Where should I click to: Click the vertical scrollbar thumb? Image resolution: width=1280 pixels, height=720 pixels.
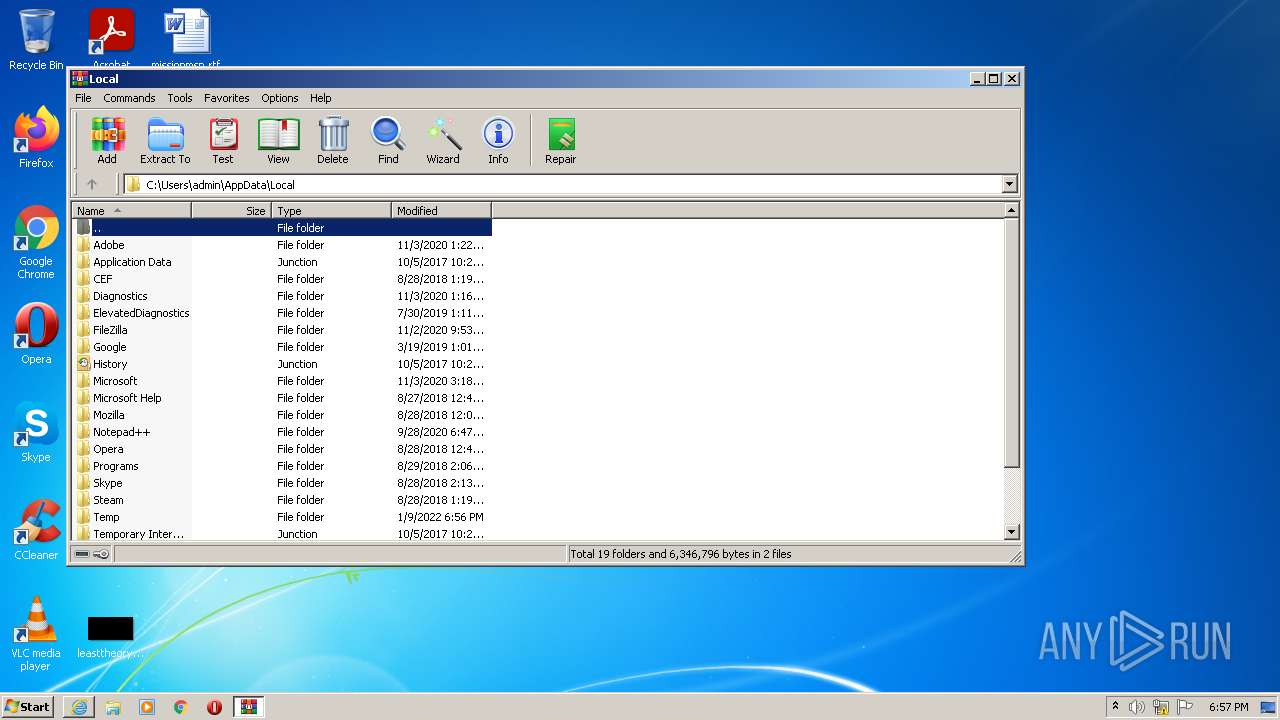tap(1011, 343)
